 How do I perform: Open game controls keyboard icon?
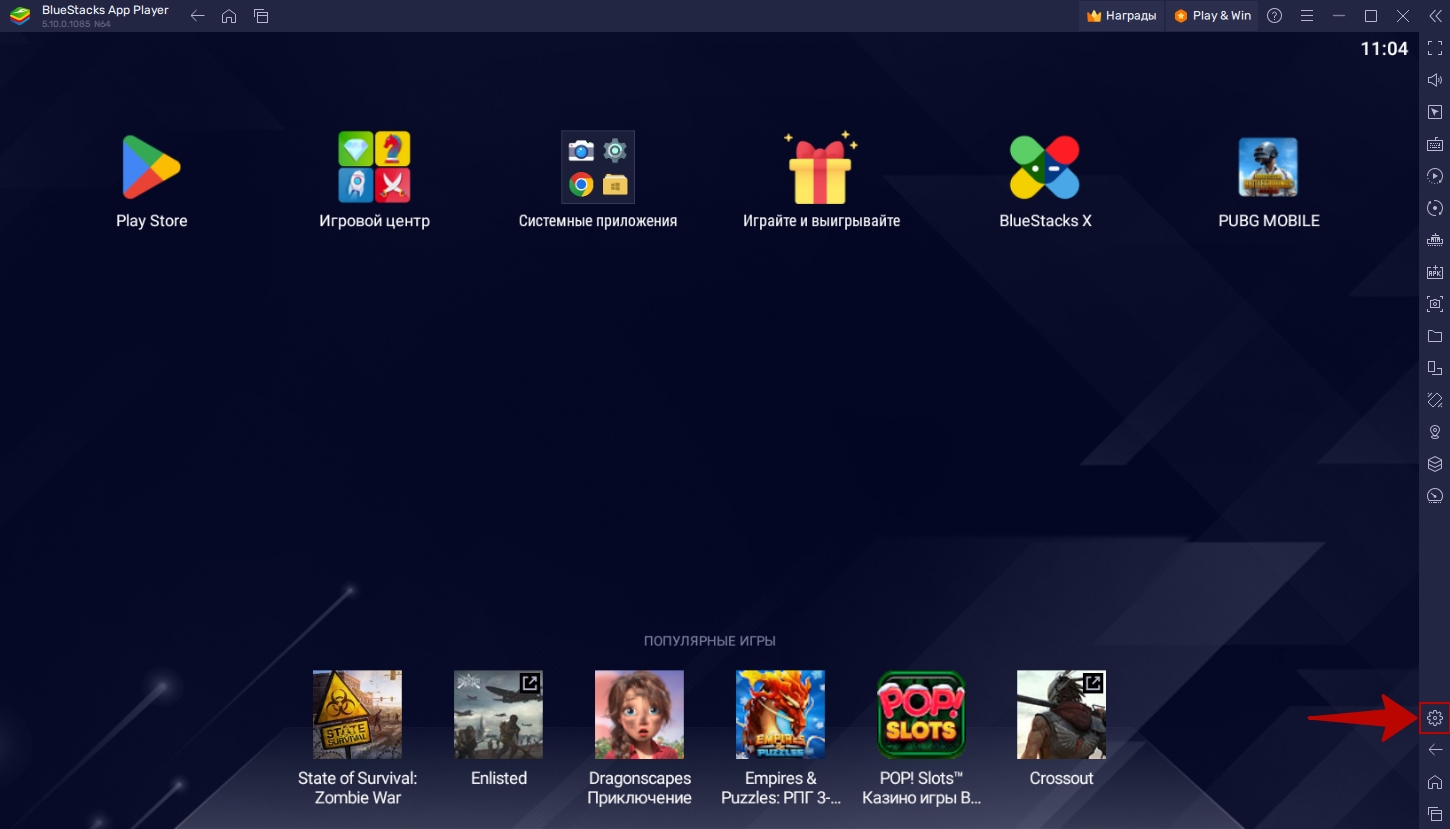pos(1435,144)
